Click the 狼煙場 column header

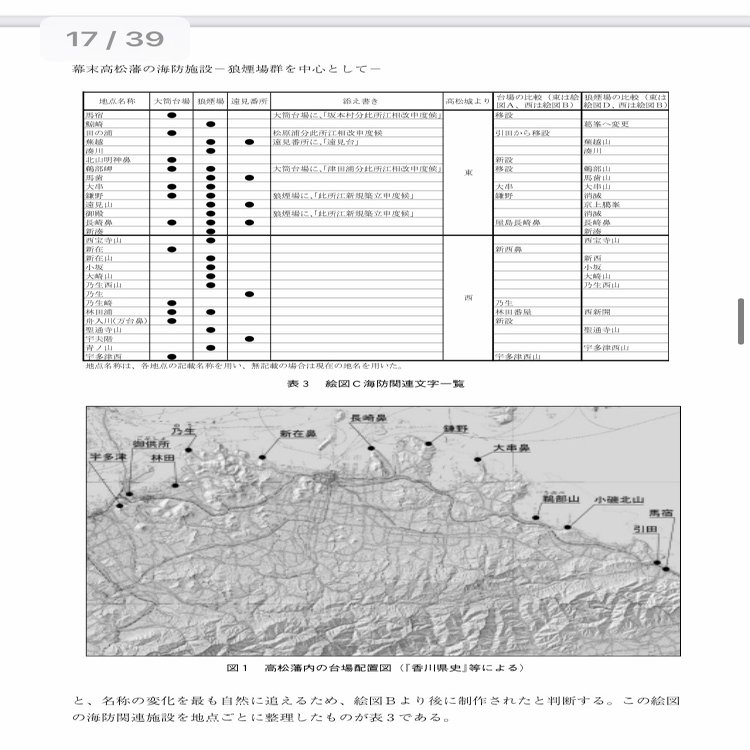coord(210,101)
